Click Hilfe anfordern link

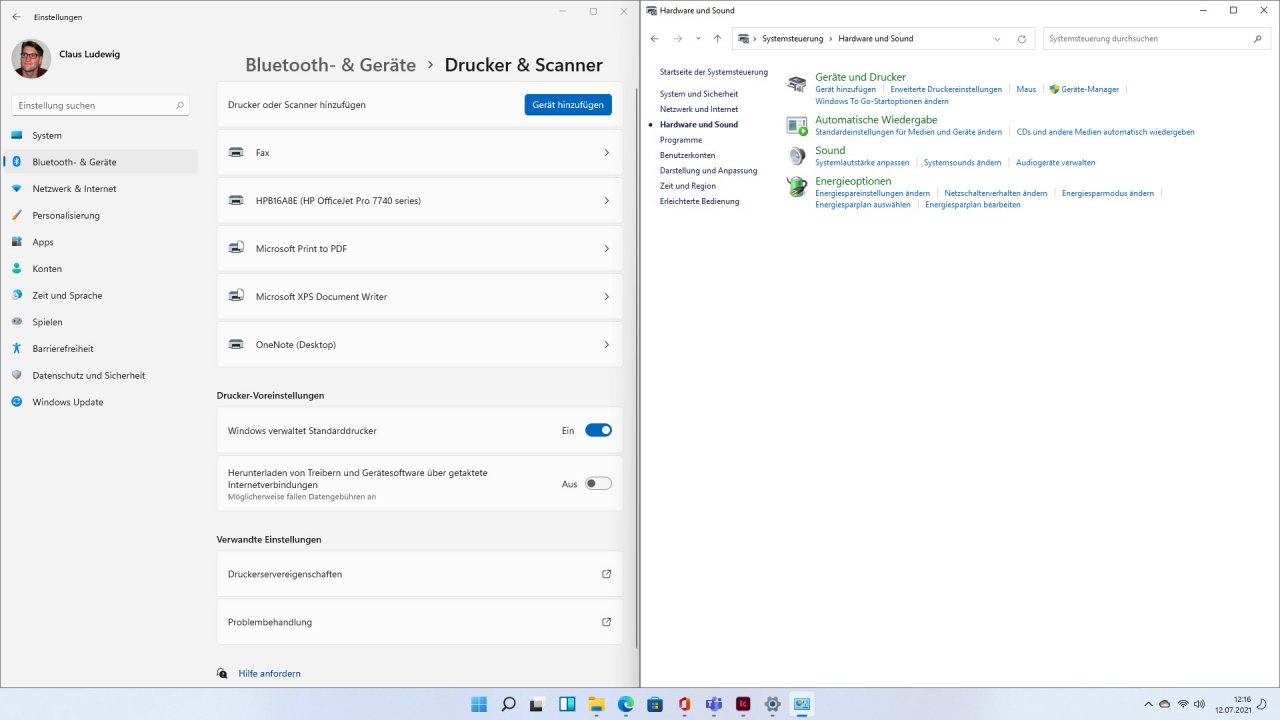coord(269,673)
